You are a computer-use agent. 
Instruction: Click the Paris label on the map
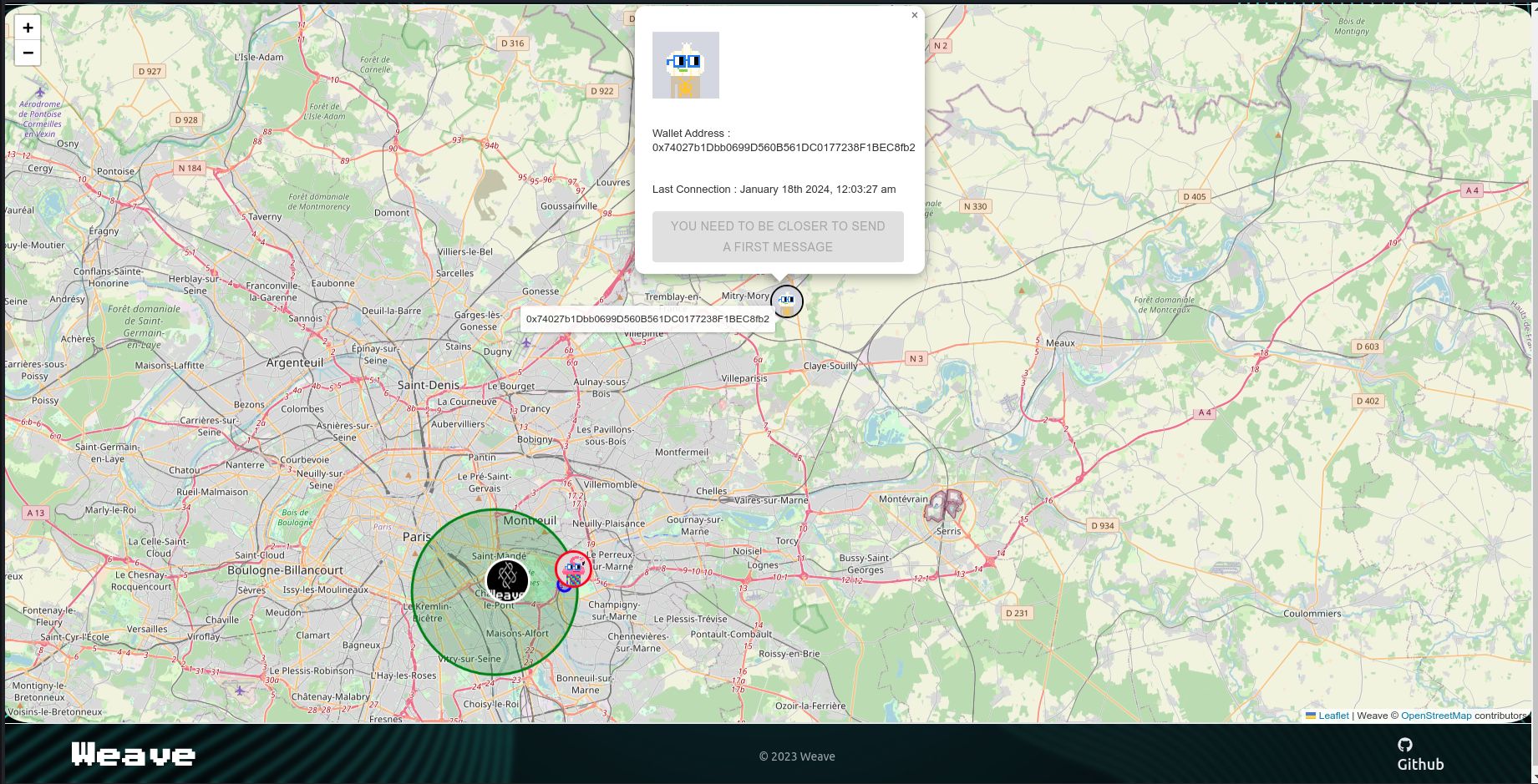pos(417,537)
